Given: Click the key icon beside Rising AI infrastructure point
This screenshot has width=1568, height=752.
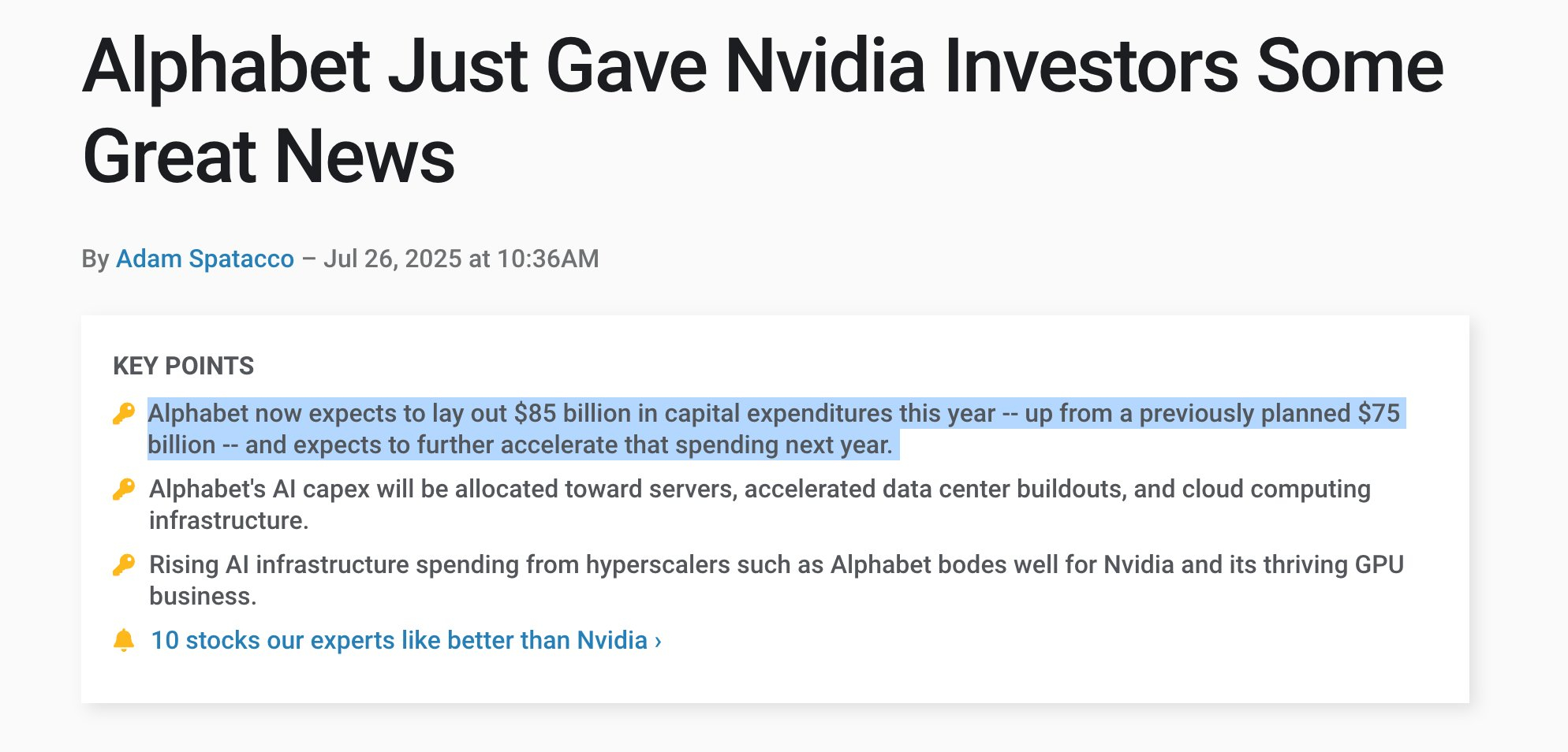Looking at the screenshot, I should 124,564.
